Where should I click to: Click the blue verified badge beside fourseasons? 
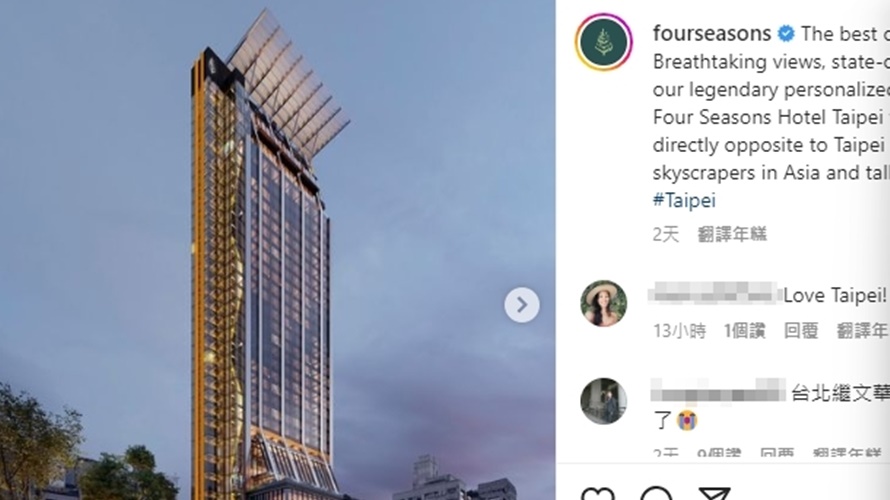(x=786, y=34)
